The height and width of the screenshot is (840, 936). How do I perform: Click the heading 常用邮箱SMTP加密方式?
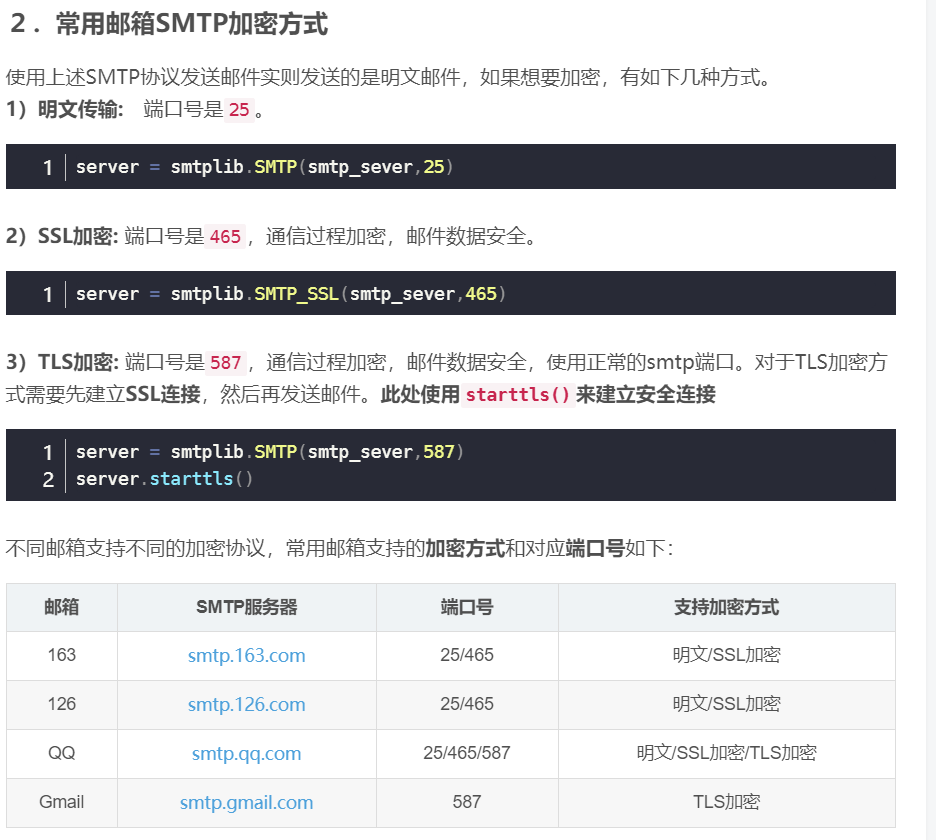pos(192,24)
